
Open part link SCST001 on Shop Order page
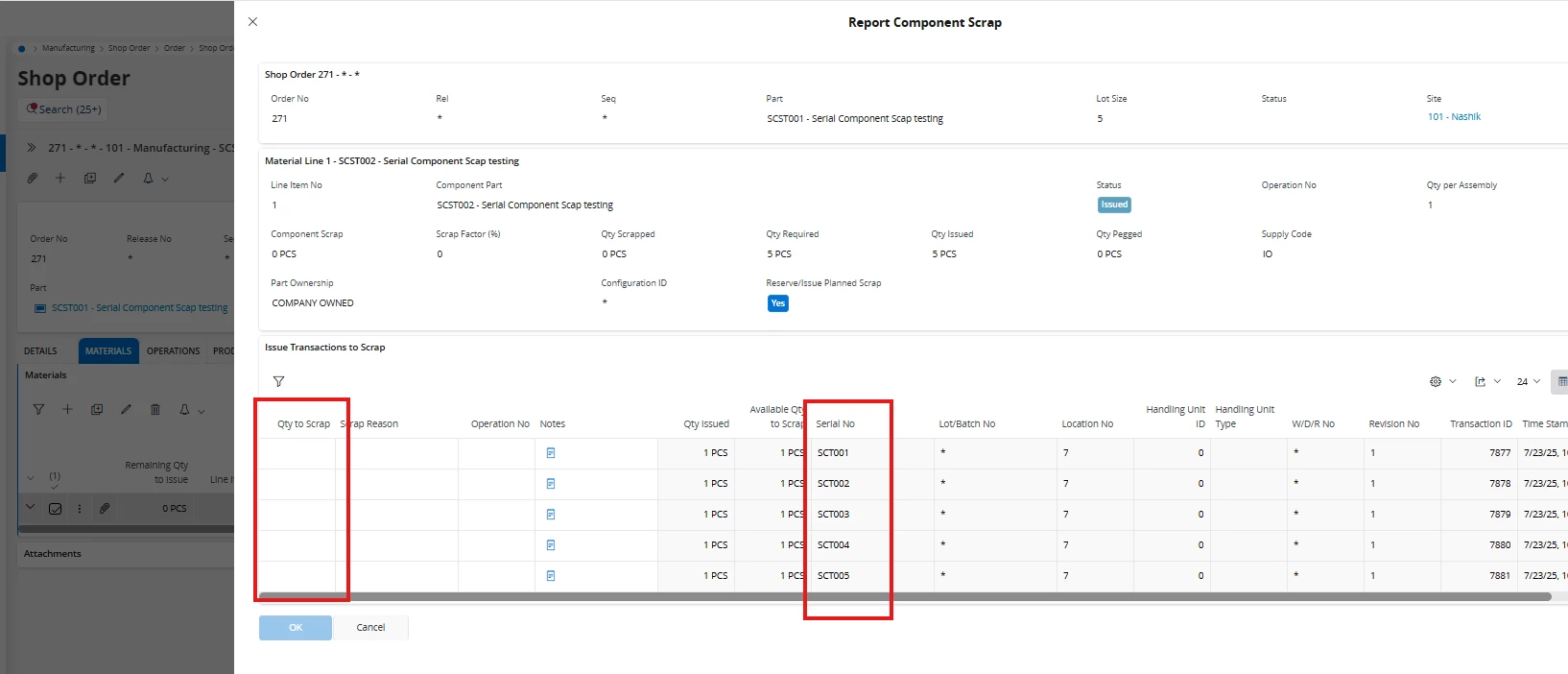click(139, 308)
